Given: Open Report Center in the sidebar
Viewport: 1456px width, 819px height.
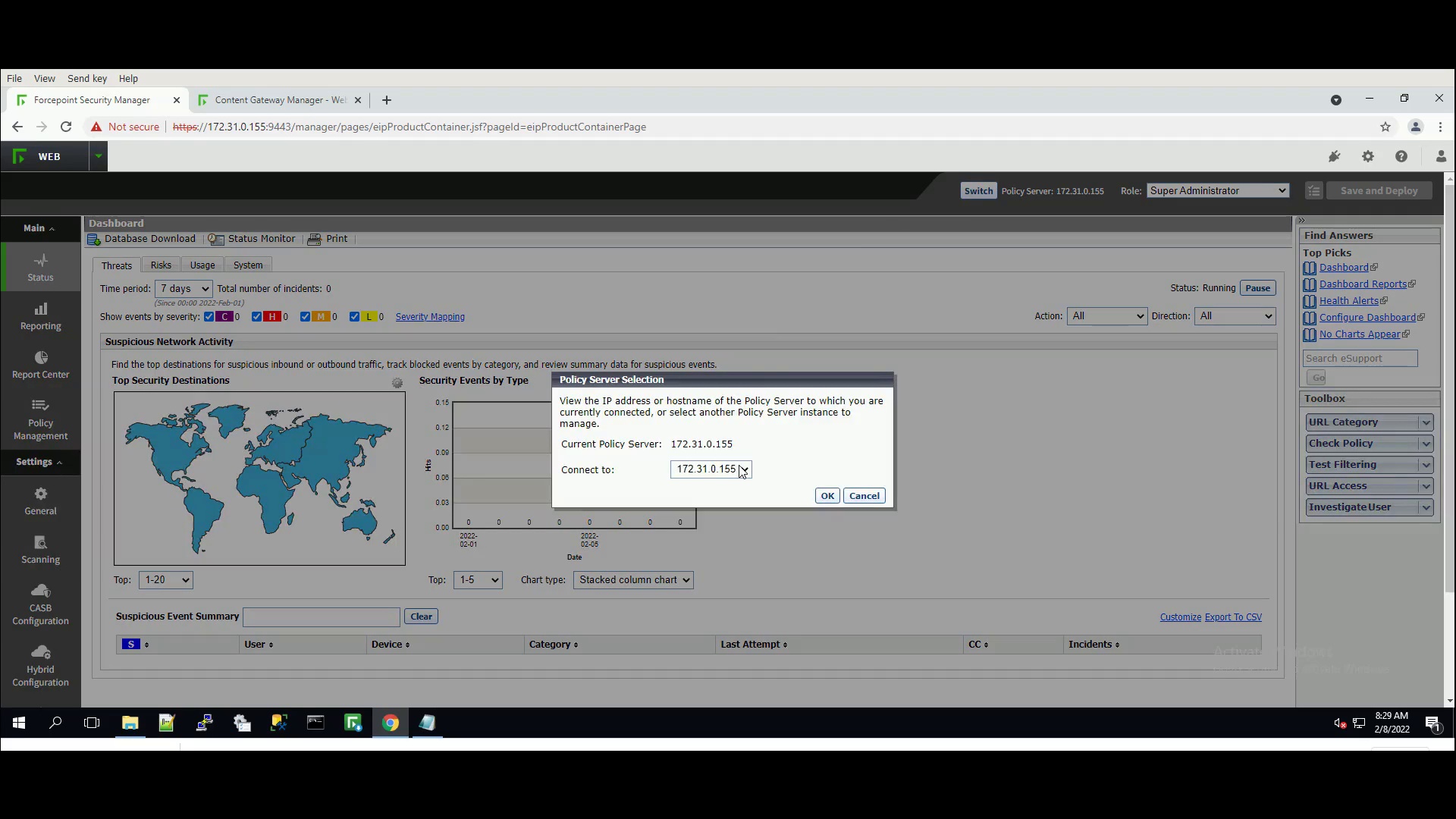Looking at the screenshot, I should click(40, 365).
